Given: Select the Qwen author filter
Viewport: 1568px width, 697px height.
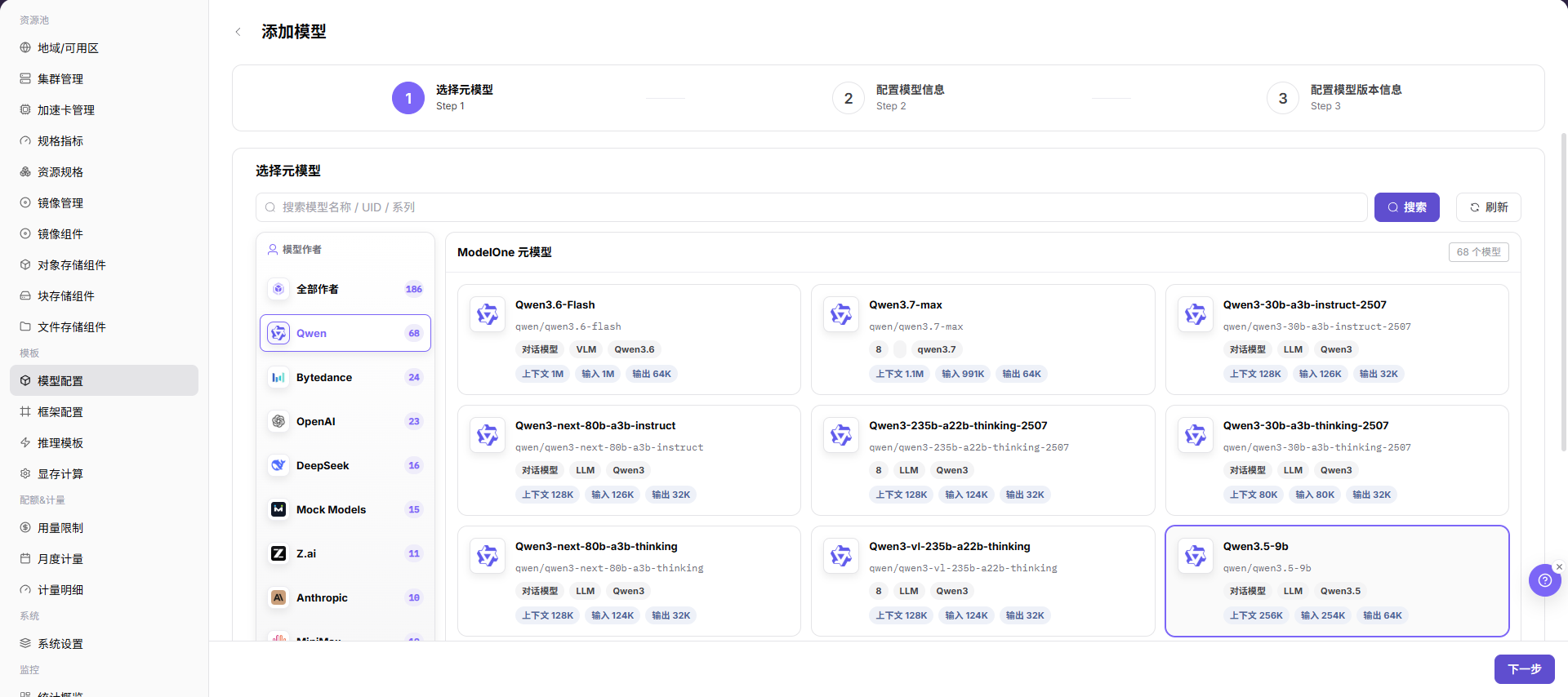Looking at the screenshot, I should point(345,333).
